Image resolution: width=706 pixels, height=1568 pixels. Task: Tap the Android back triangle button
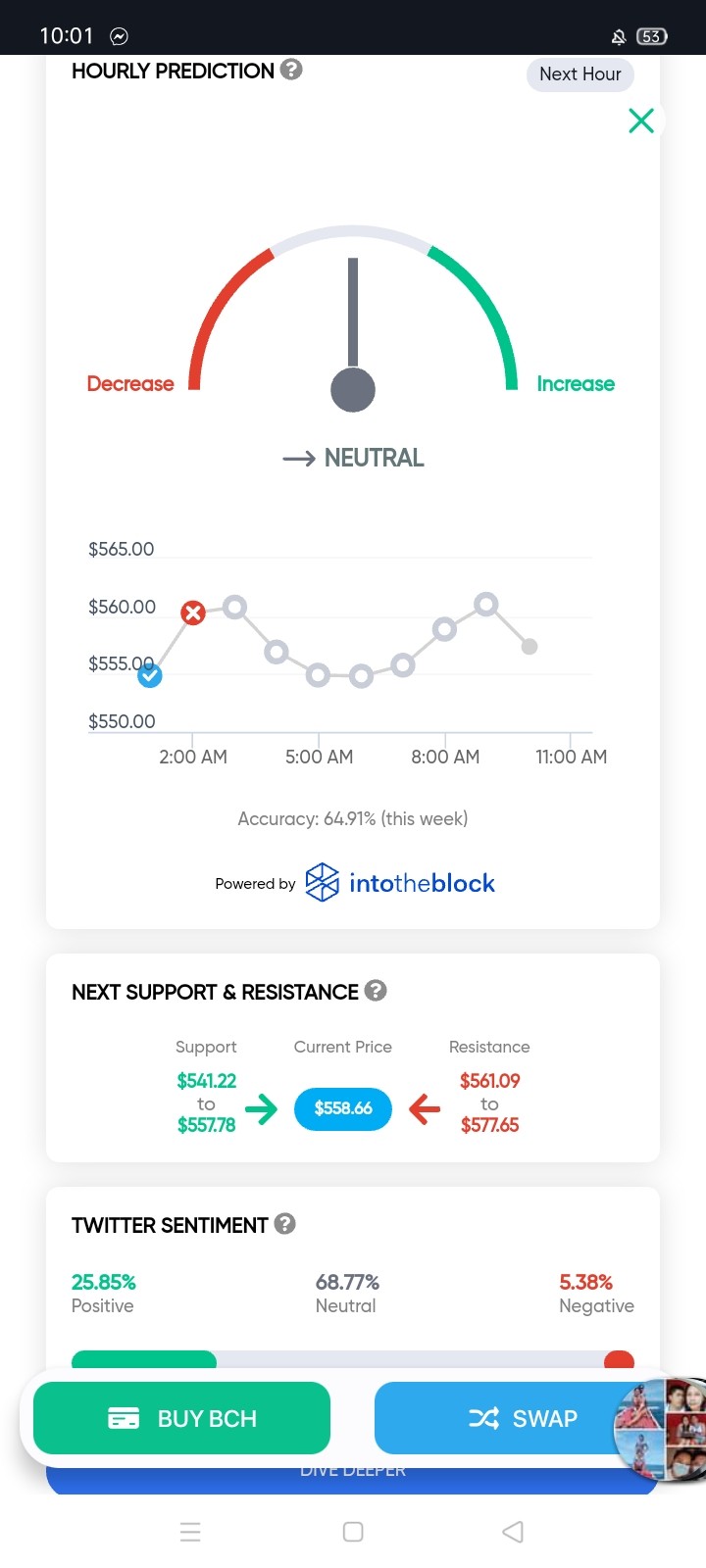513,1532
